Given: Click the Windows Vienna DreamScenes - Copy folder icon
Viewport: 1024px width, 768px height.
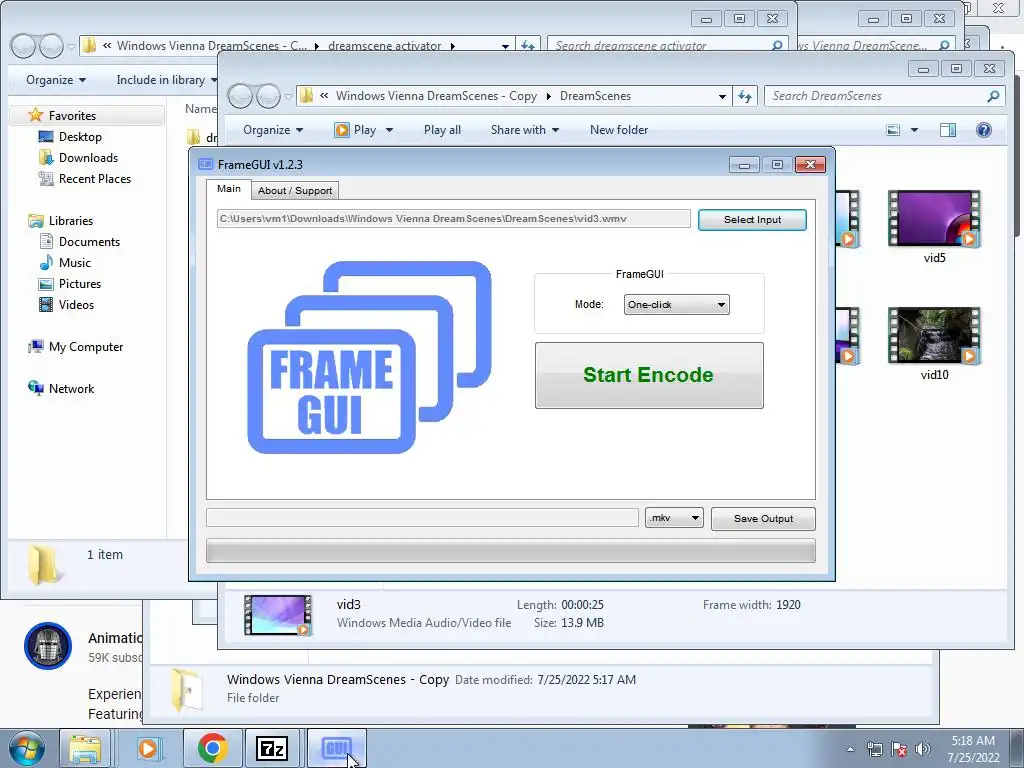Looking at the screenshot, I should 186,689.
